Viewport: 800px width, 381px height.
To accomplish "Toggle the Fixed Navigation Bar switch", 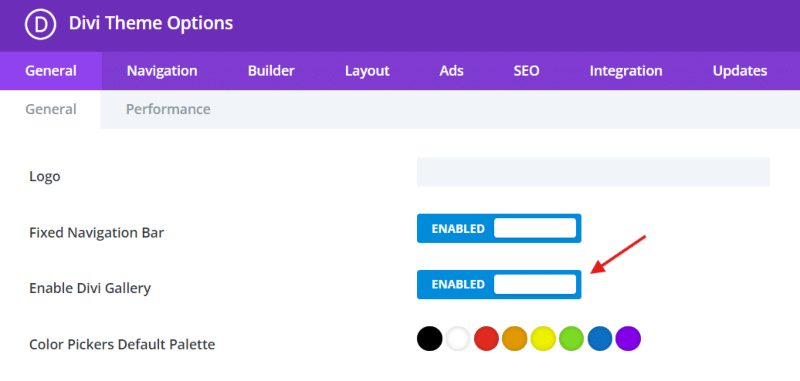I will tap(499, 228).
